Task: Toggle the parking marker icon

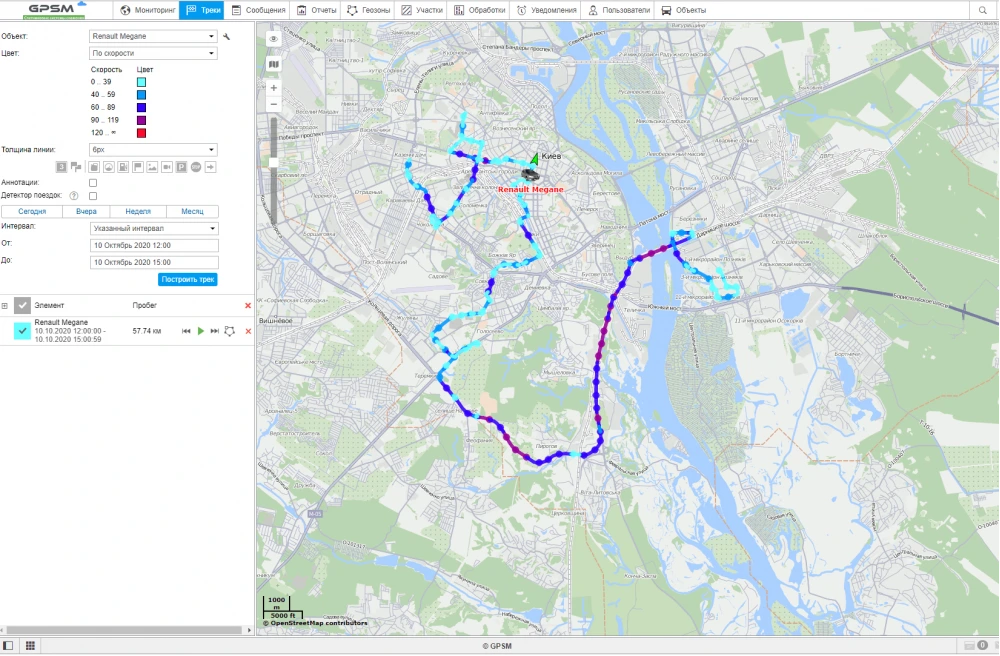Action: click(x=182, y=166)
